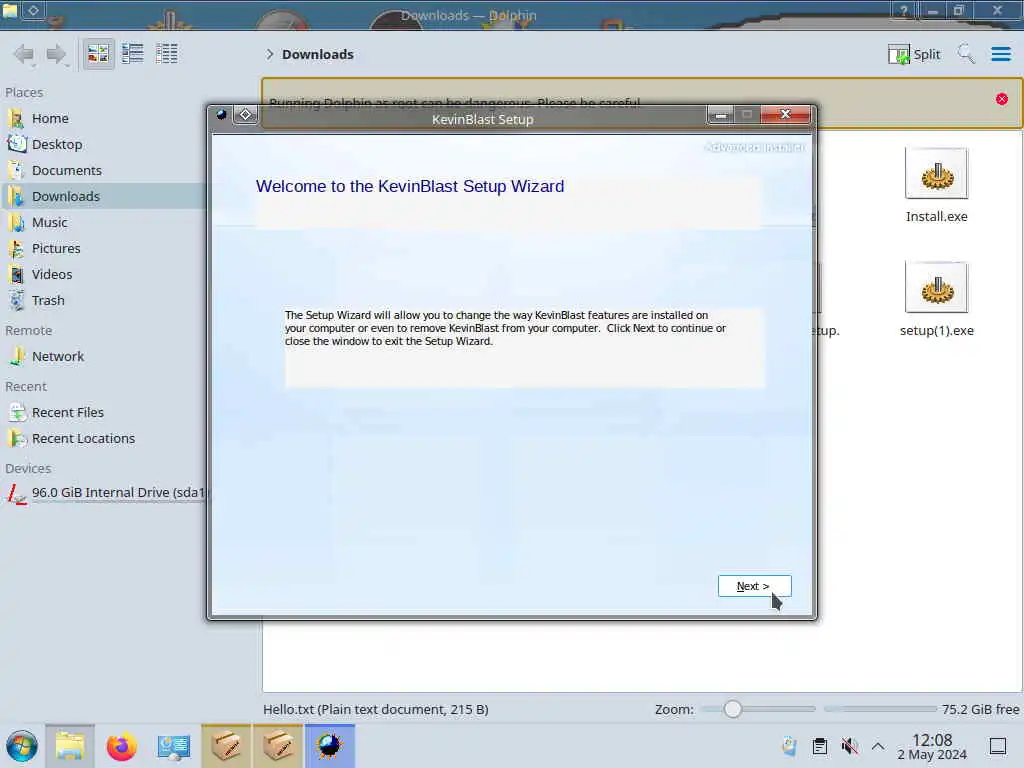Open file manager from taskbar
The height and width of the screenshot is (768, 1024).
[70, 746]
